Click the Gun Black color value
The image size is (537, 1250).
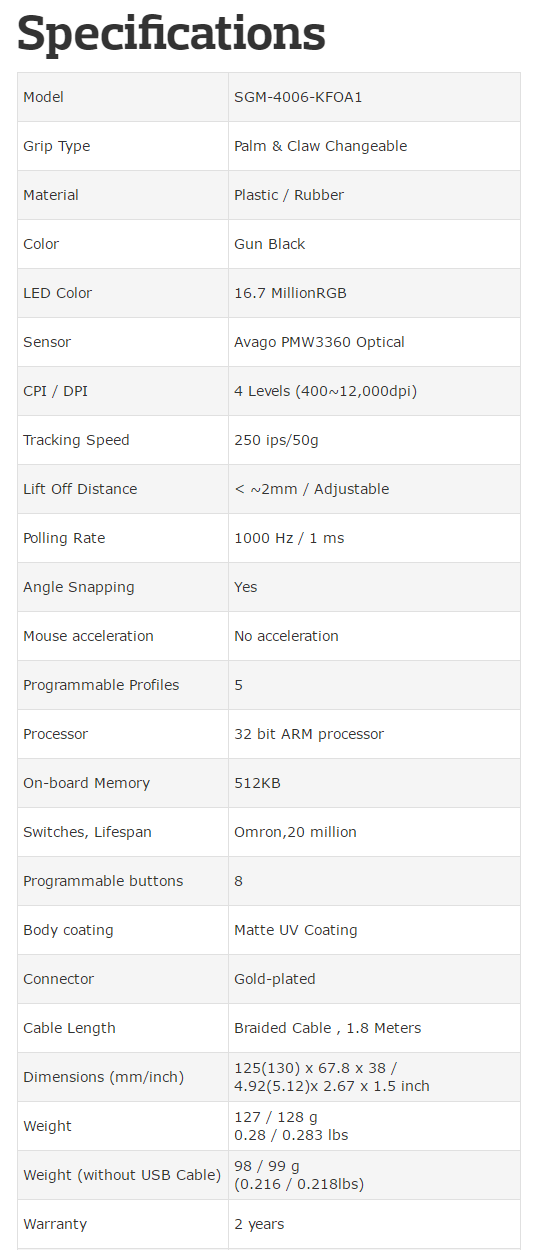click(269, 244)
